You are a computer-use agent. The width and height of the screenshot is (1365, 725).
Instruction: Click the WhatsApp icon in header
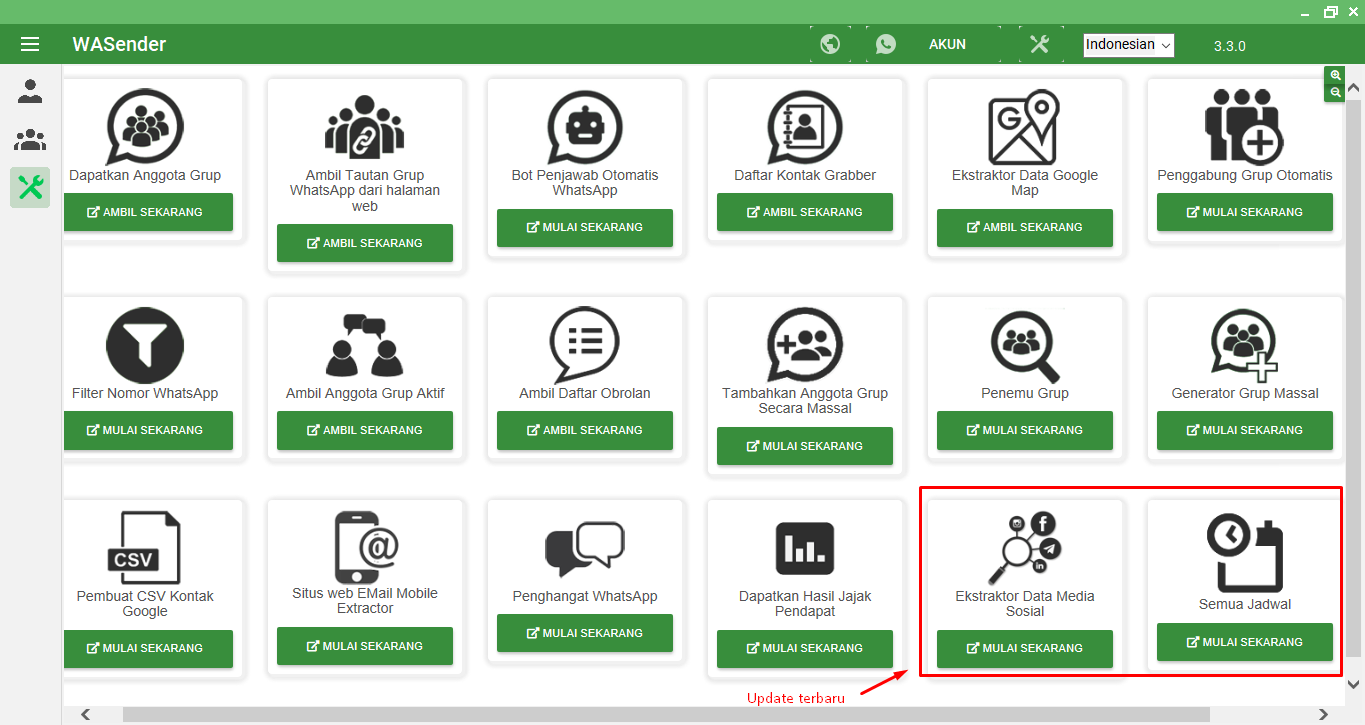point(885,44)
